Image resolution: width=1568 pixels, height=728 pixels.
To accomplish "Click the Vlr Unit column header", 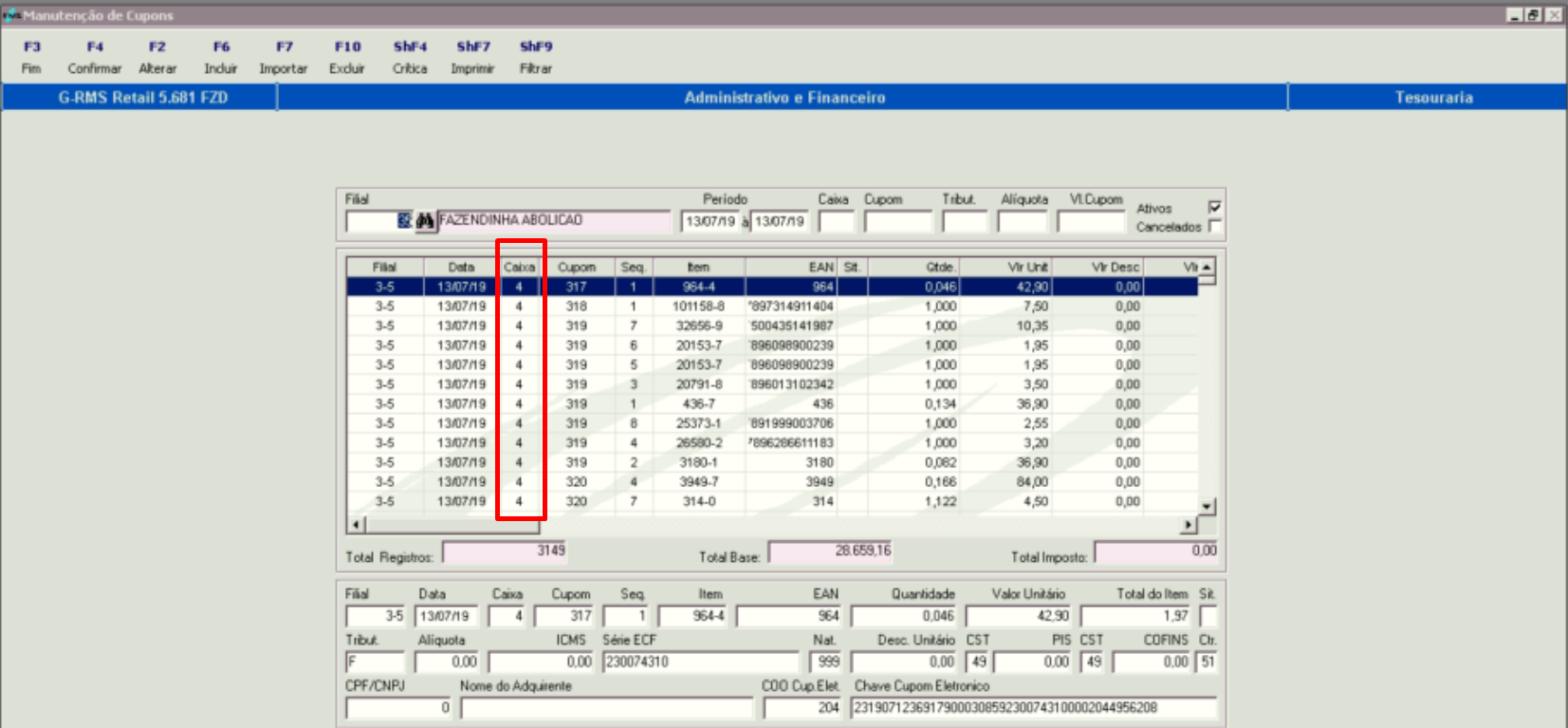I will [x=1005, y=268].
